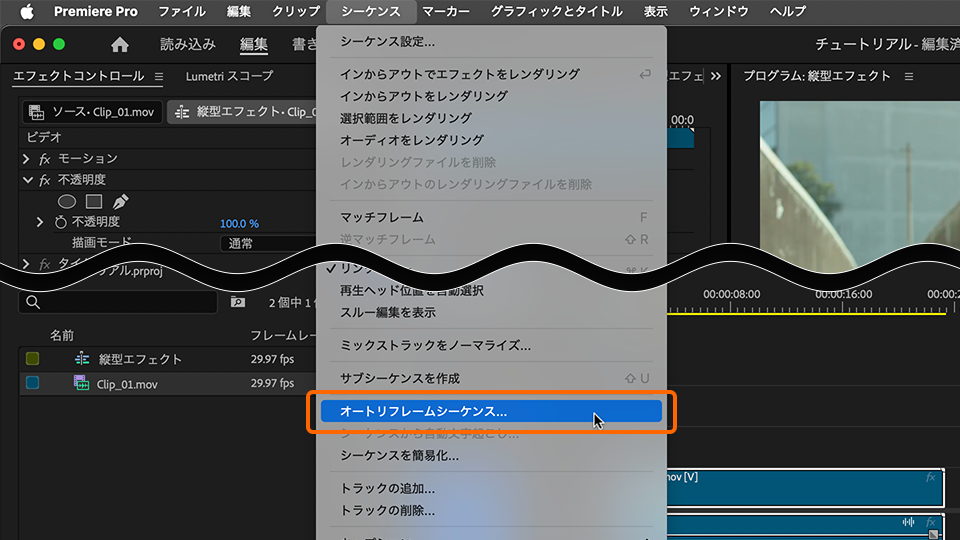Image resolution: width=960 pixels, height=540 pixels.
Task: Choose インからアウトをレンダリング
Action: [492, 96]
